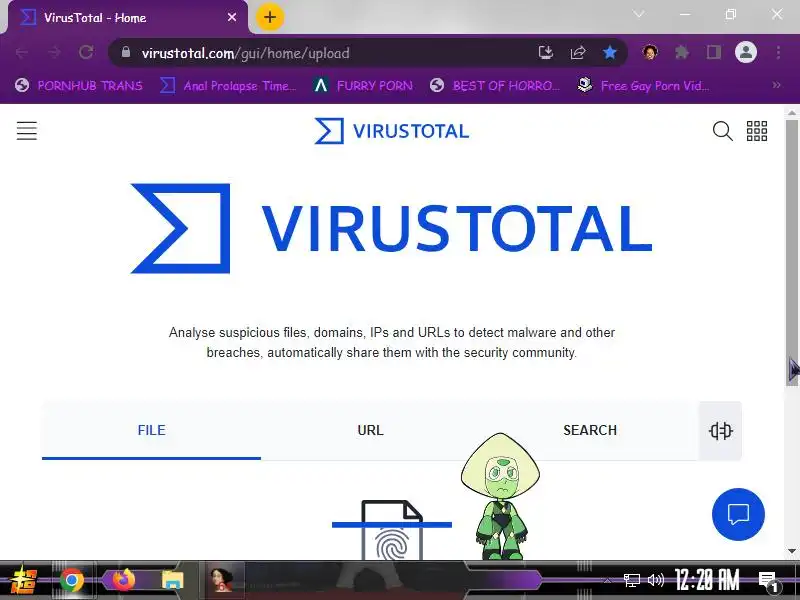This screenshot has width=800, height=600.
Task: Expand the system tray hidden icons
Action: (607, 580)
